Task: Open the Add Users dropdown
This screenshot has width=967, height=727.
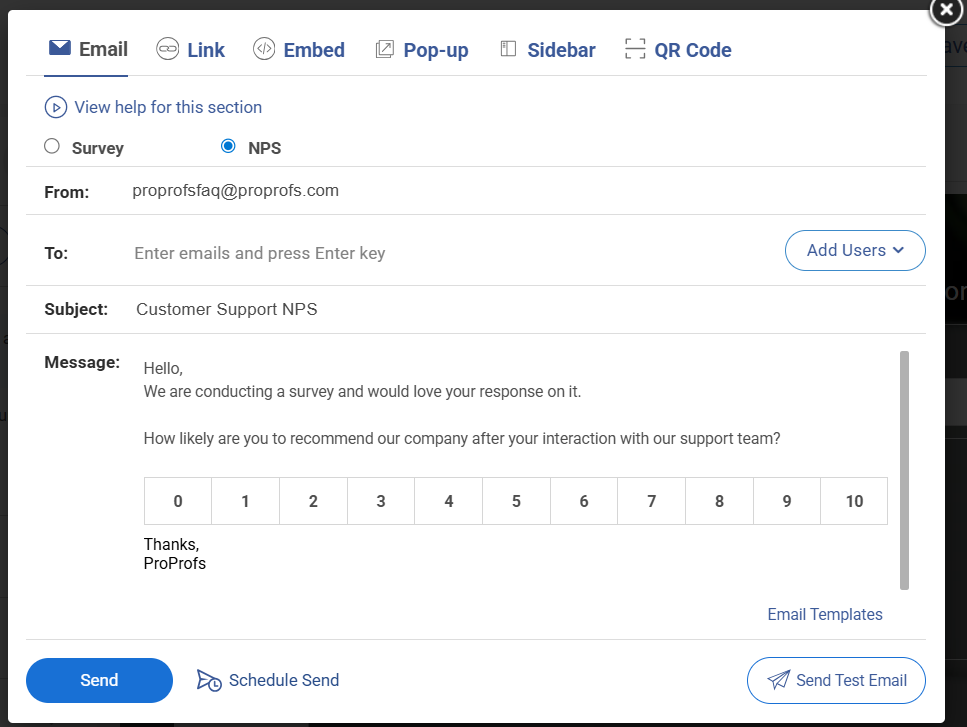Action: coord(855,250)
